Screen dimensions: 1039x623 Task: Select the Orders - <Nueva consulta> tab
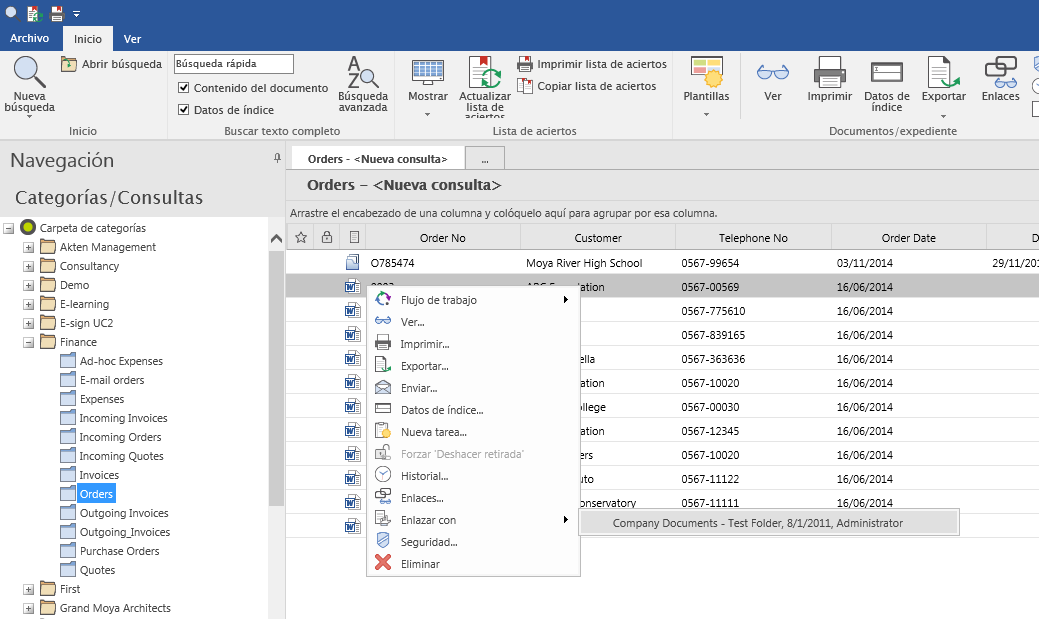point(378,159)
